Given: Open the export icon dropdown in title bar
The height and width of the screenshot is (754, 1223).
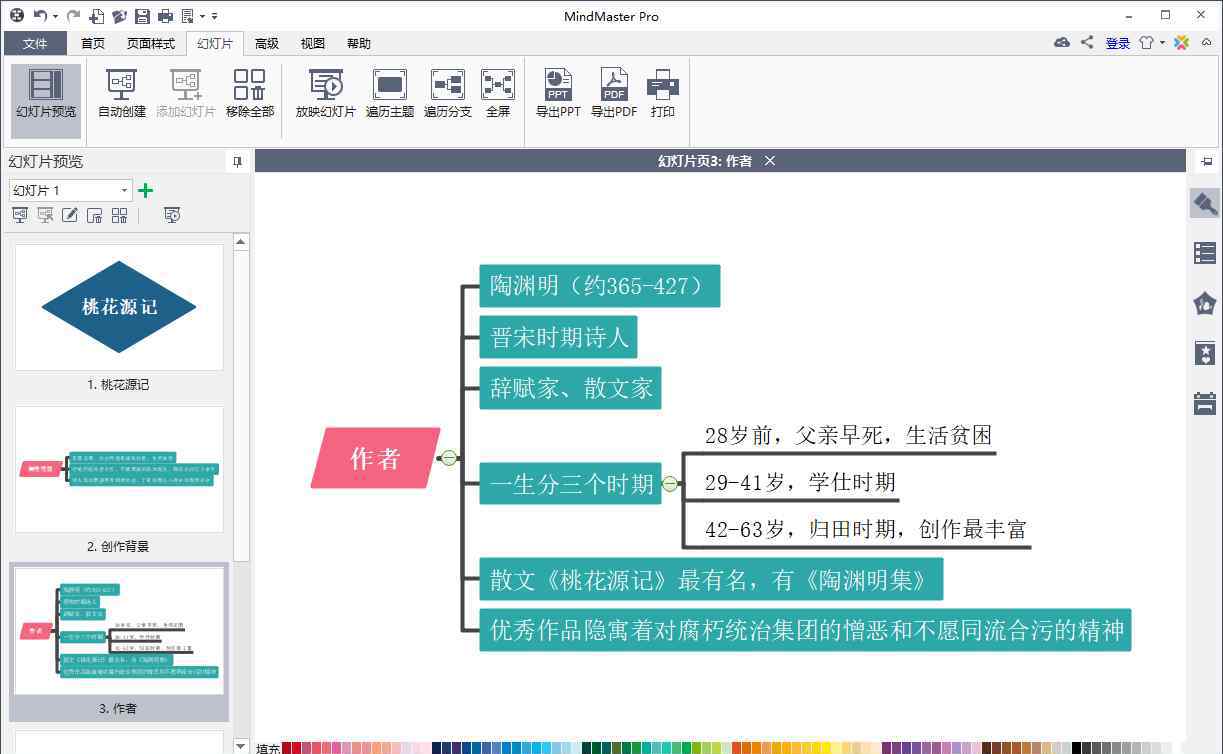Looking at the screenshot, I should point(201,16).
